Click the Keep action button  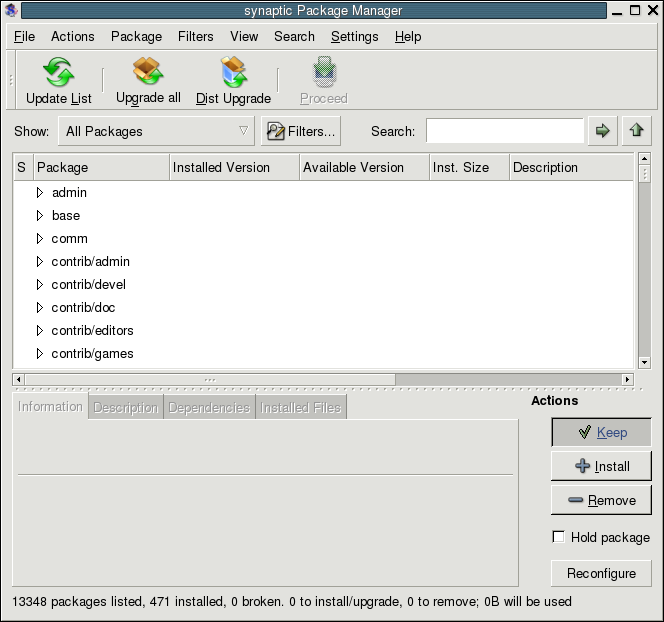[x=601, y=432]
